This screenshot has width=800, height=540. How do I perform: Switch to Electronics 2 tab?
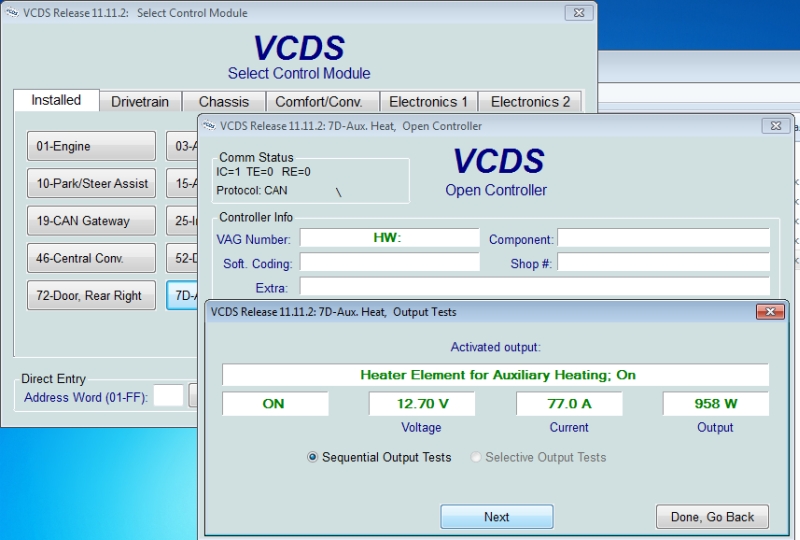pyautogui.click(x=530, y=102)
